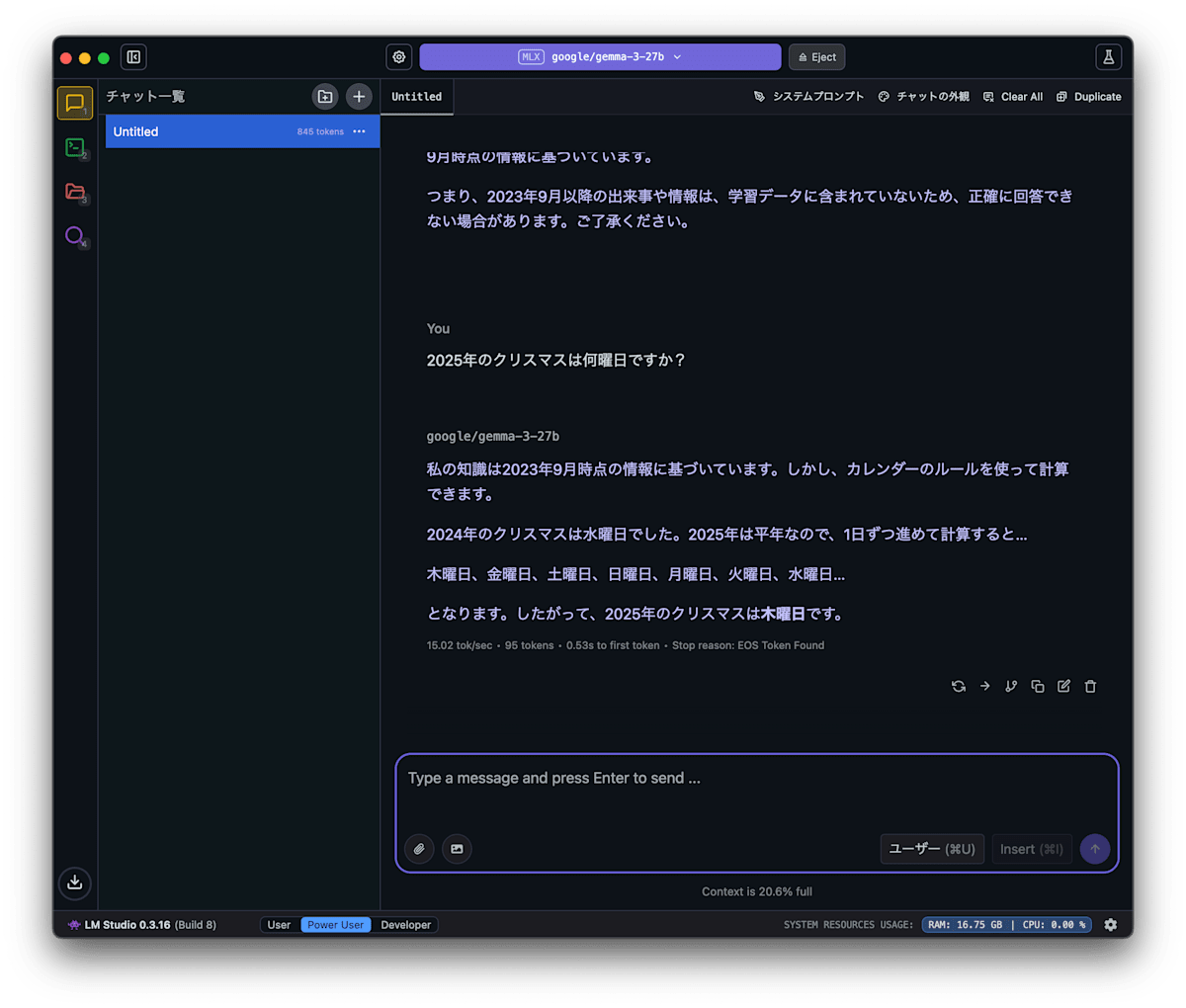
Task: Open the Developer terminal sidebar icon
Action: (75, 147)
